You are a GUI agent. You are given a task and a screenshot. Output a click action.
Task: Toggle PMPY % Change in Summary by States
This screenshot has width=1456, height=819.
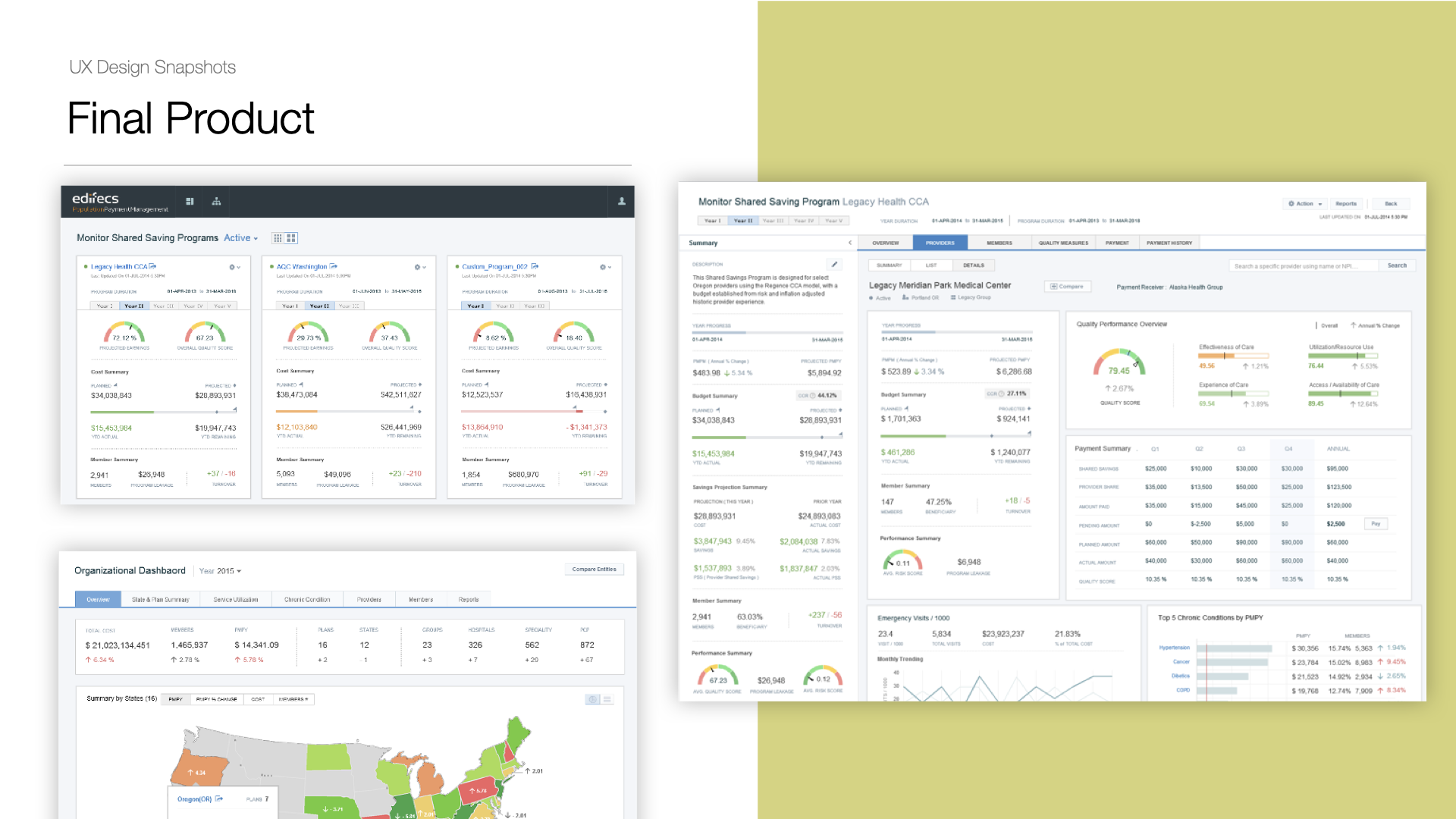[216, 699]
